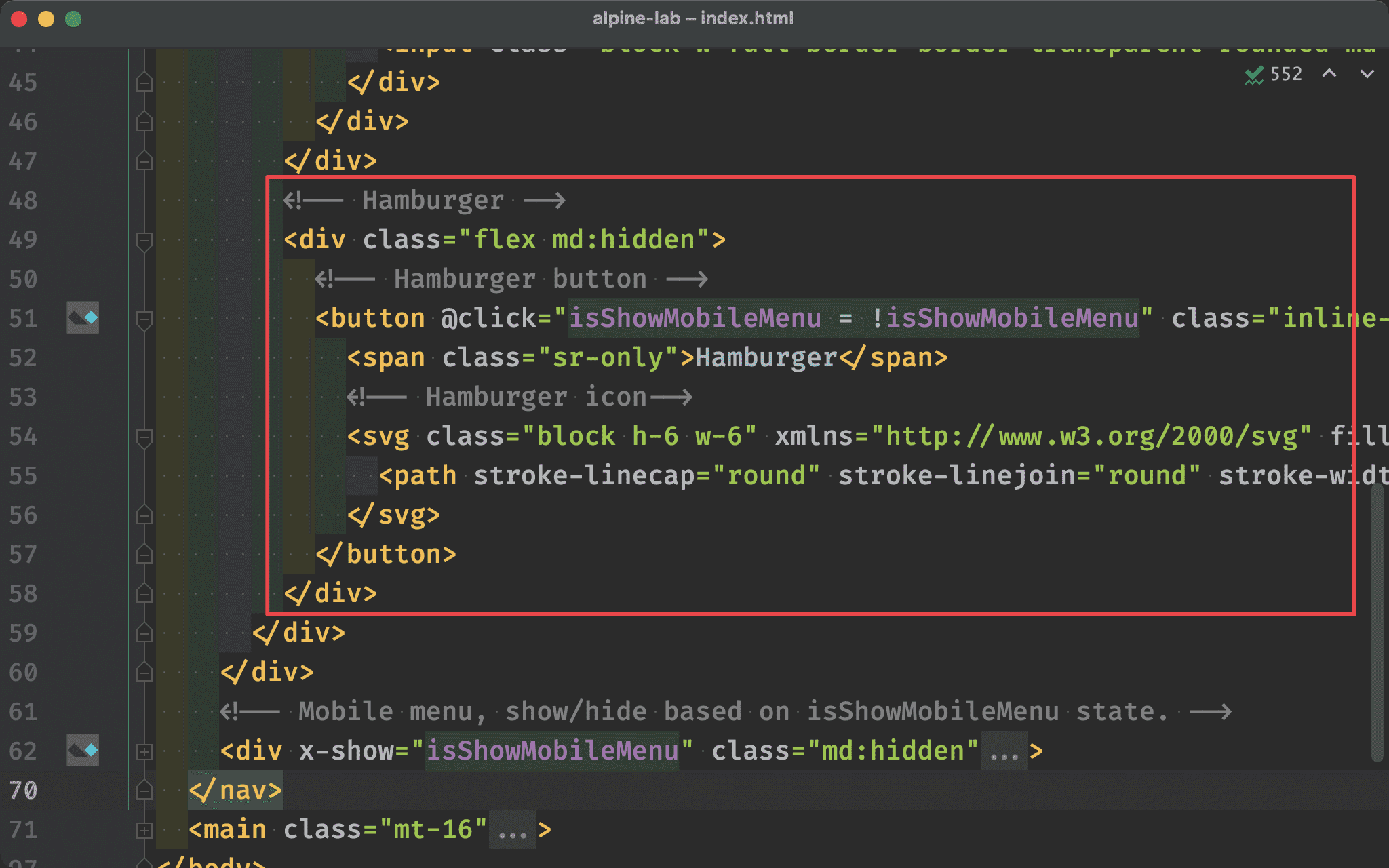This screenshot has height=868, width=1389.
Task: Click !isShowMobileMenu negation in @click expression
Action: click(1005, 319)
